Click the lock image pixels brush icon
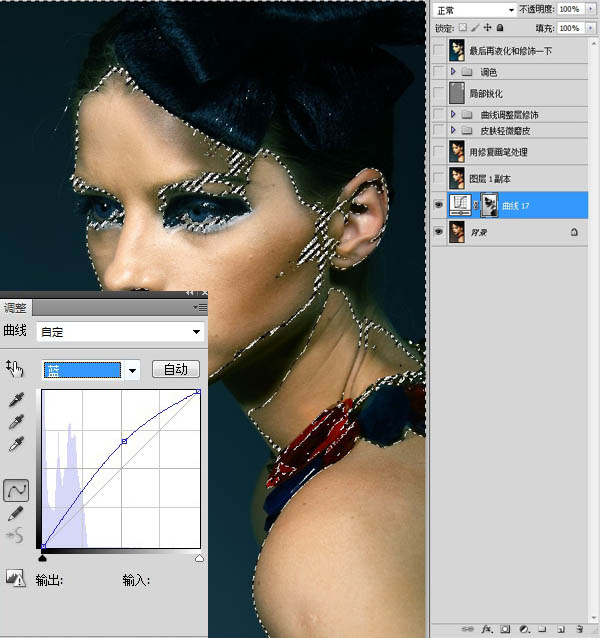Viewport: 600px width, 638px height. tap(475, 28)
